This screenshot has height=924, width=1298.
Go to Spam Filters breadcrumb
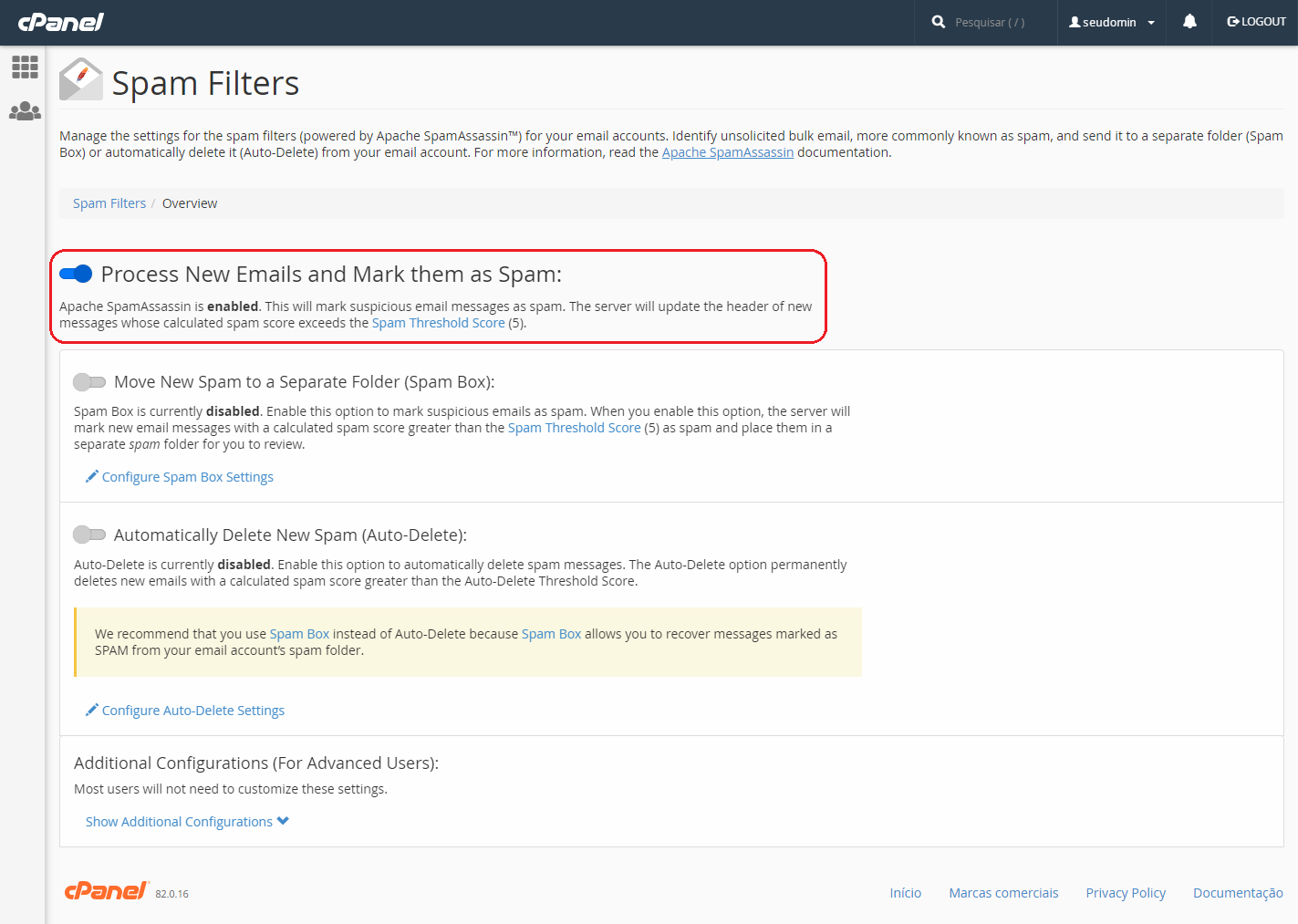109,203
